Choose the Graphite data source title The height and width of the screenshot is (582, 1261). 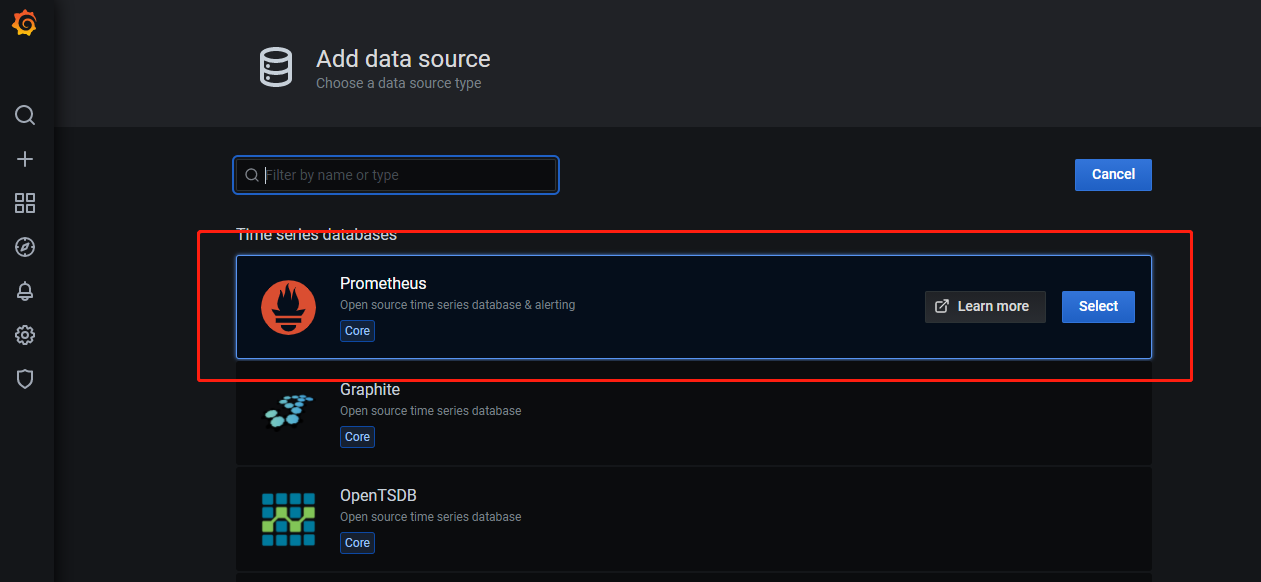click(370, 390)
